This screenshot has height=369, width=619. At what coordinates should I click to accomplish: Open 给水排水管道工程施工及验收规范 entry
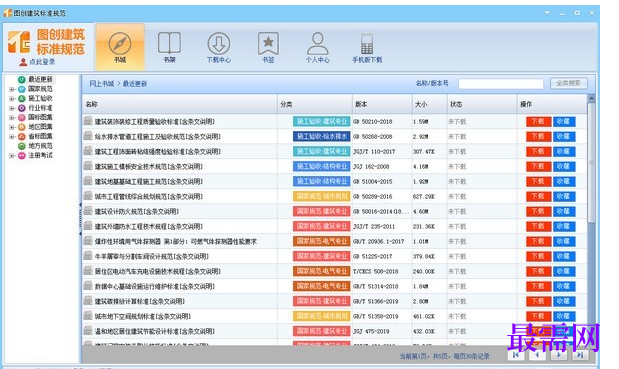tap(158, 137)
